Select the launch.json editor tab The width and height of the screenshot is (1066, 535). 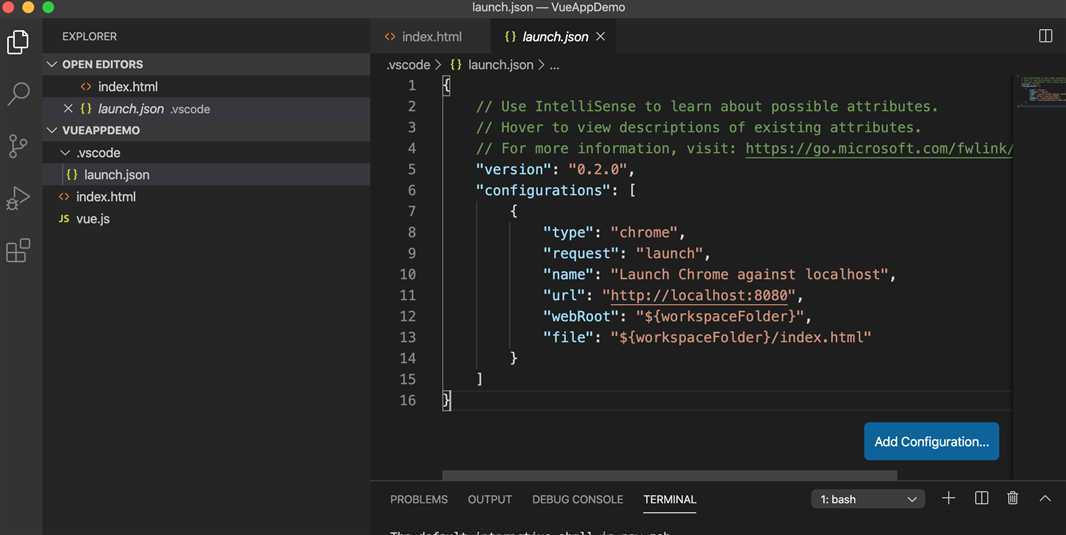[554, 37]
